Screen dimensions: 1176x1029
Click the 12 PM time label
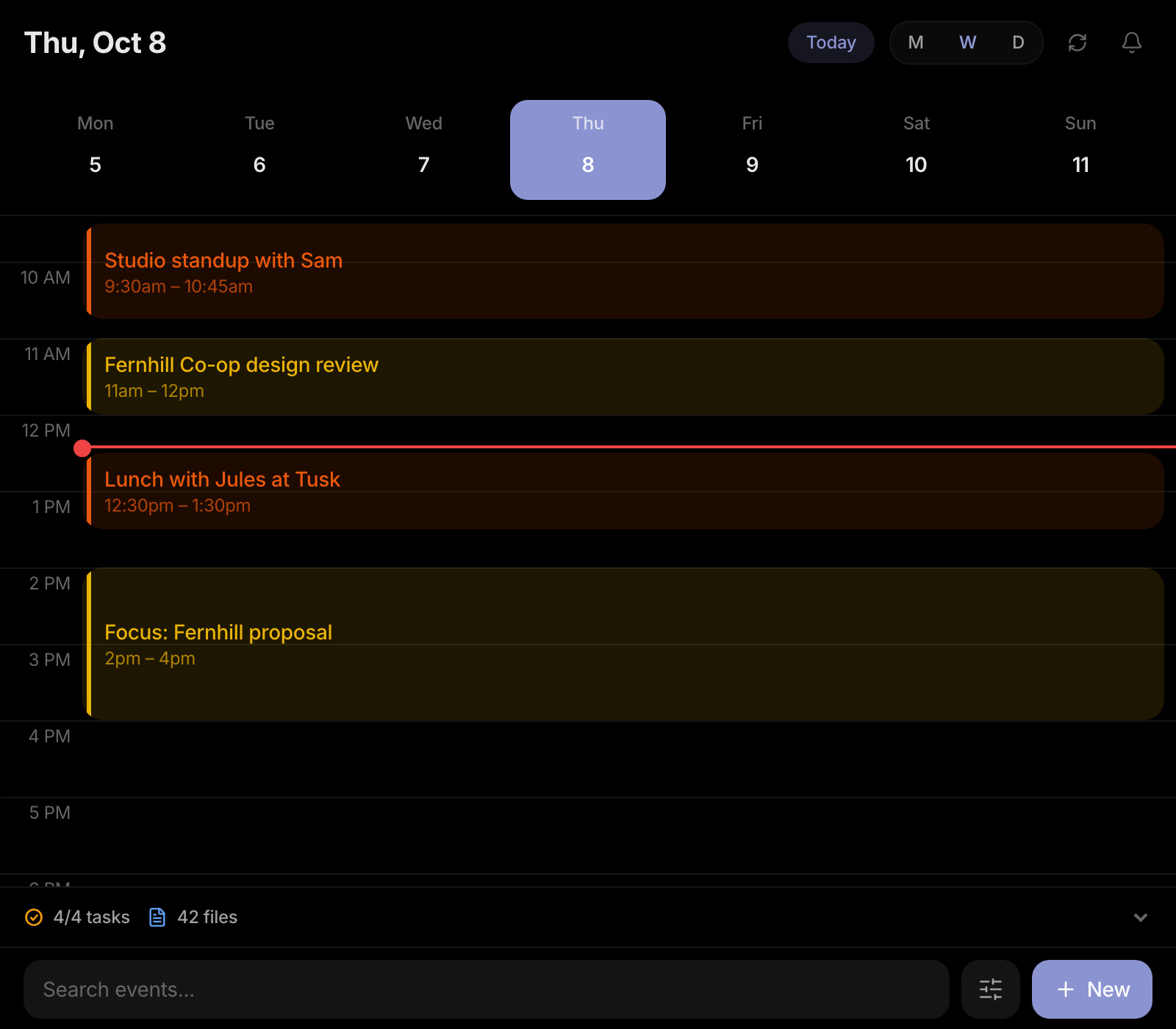coord(46,431)
